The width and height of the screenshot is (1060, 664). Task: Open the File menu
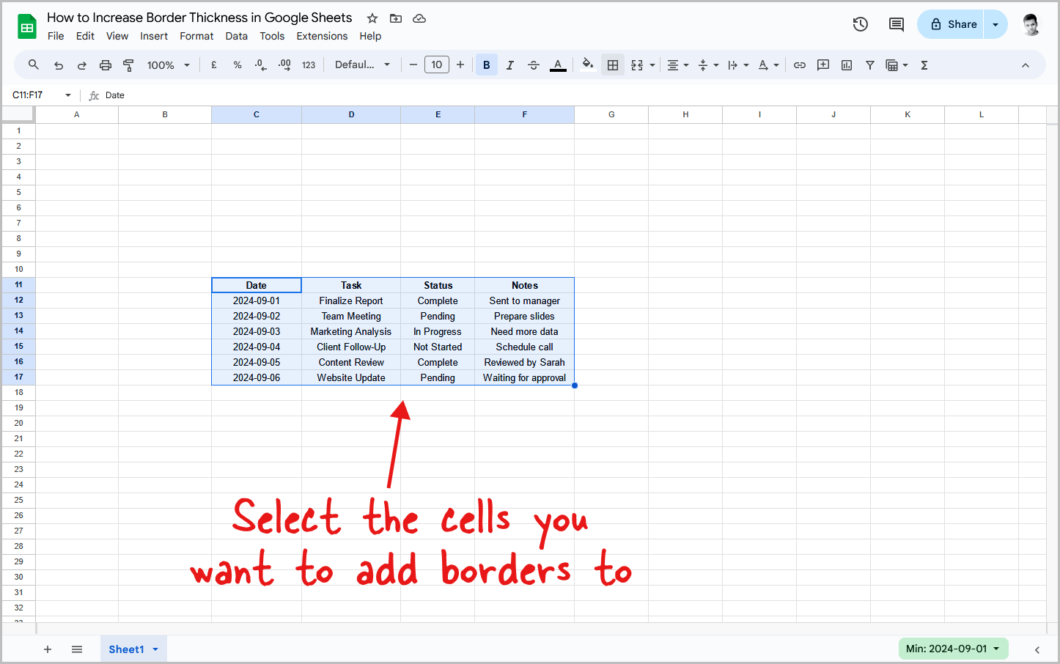tap(55, 36)
